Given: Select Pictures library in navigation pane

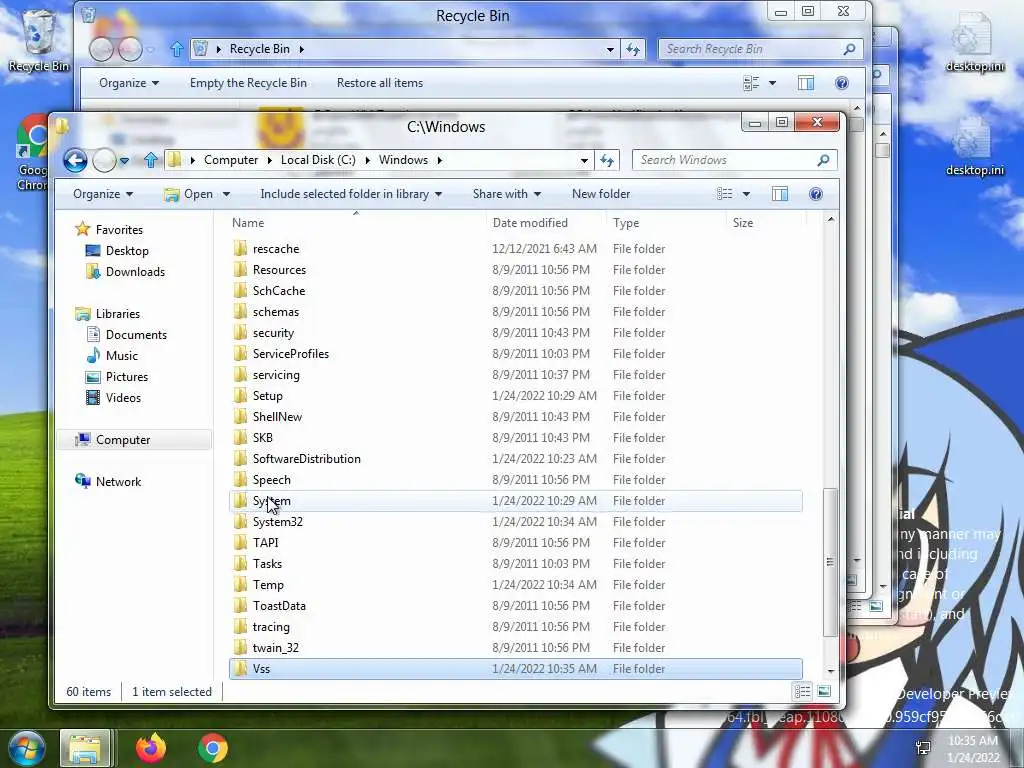Looking at the screenshot, I should point(127,377).
